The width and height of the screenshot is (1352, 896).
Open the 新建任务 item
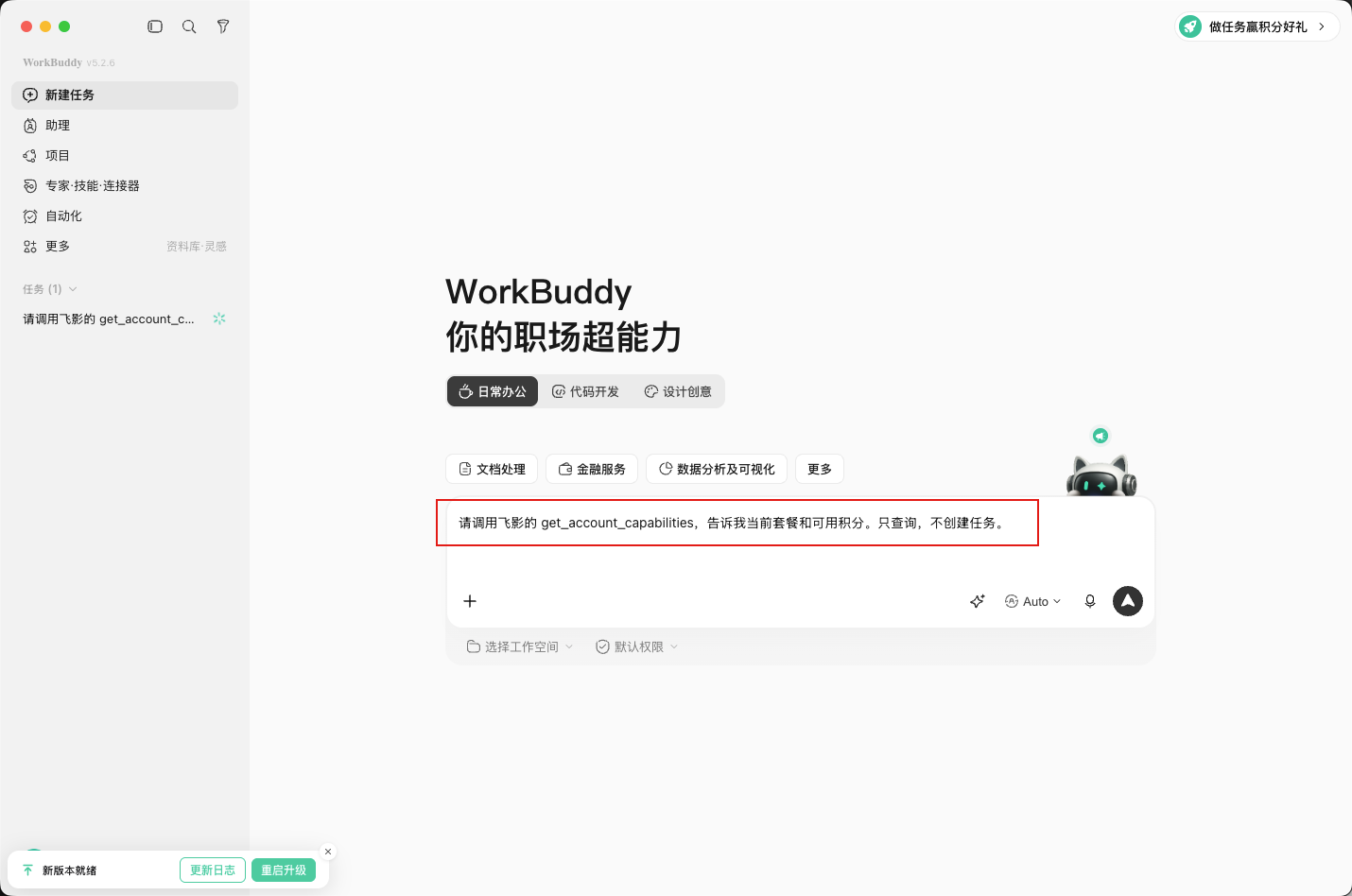(x=125, y=95)
